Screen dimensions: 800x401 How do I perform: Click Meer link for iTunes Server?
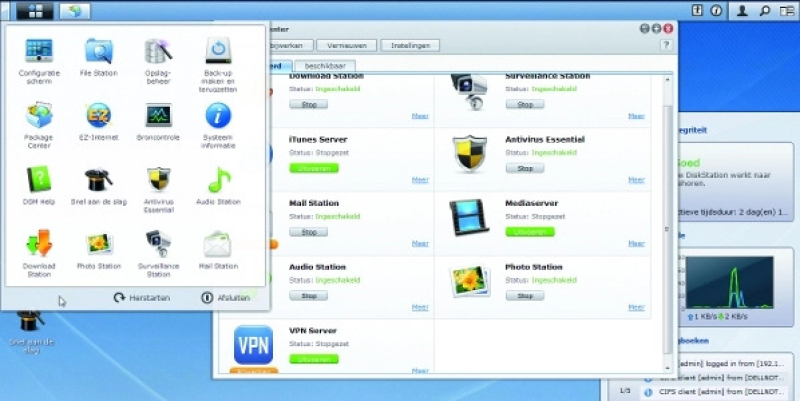tap(420, 180)
